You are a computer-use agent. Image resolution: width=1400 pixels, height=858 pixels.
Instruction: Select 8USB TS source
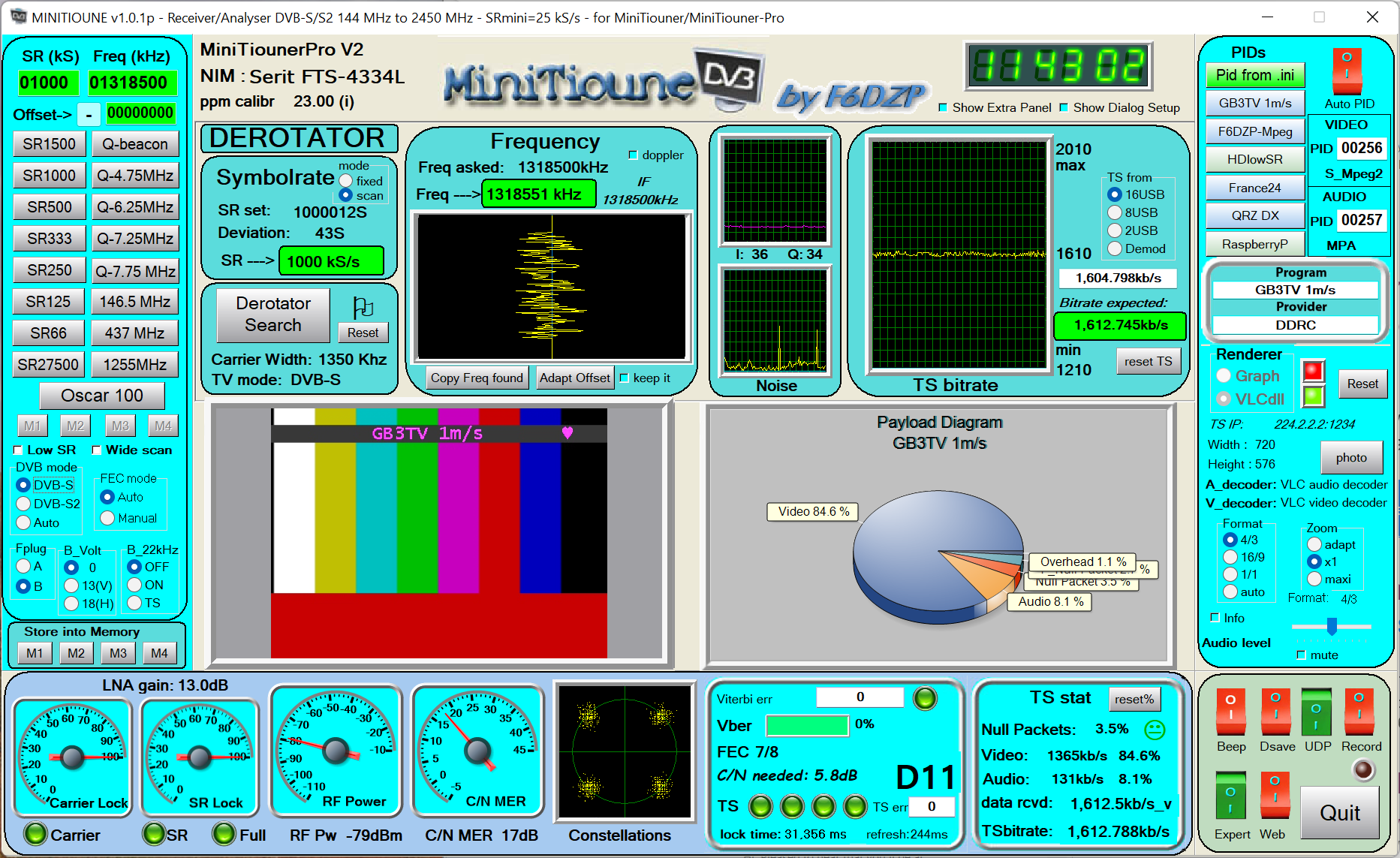tap(1115, 212)
